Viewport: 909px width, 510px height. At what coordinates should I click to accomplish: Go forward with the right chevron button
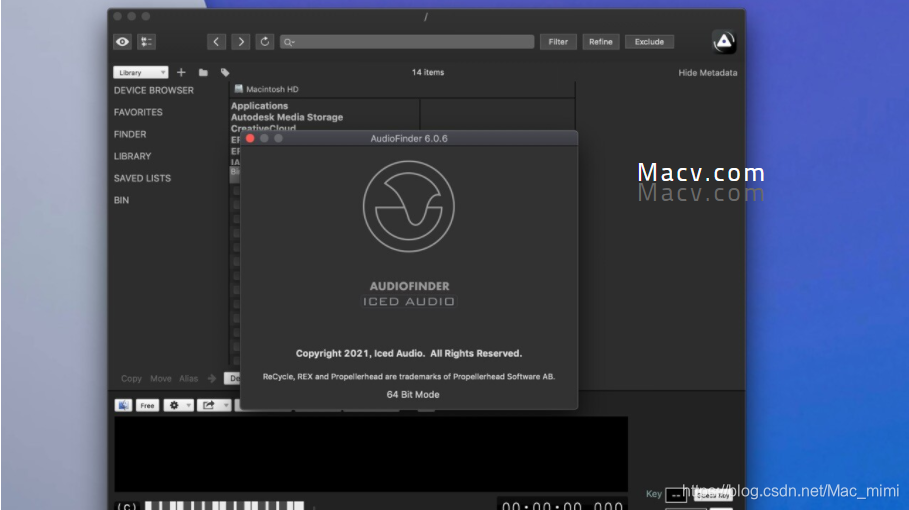(x=241, y=42)
